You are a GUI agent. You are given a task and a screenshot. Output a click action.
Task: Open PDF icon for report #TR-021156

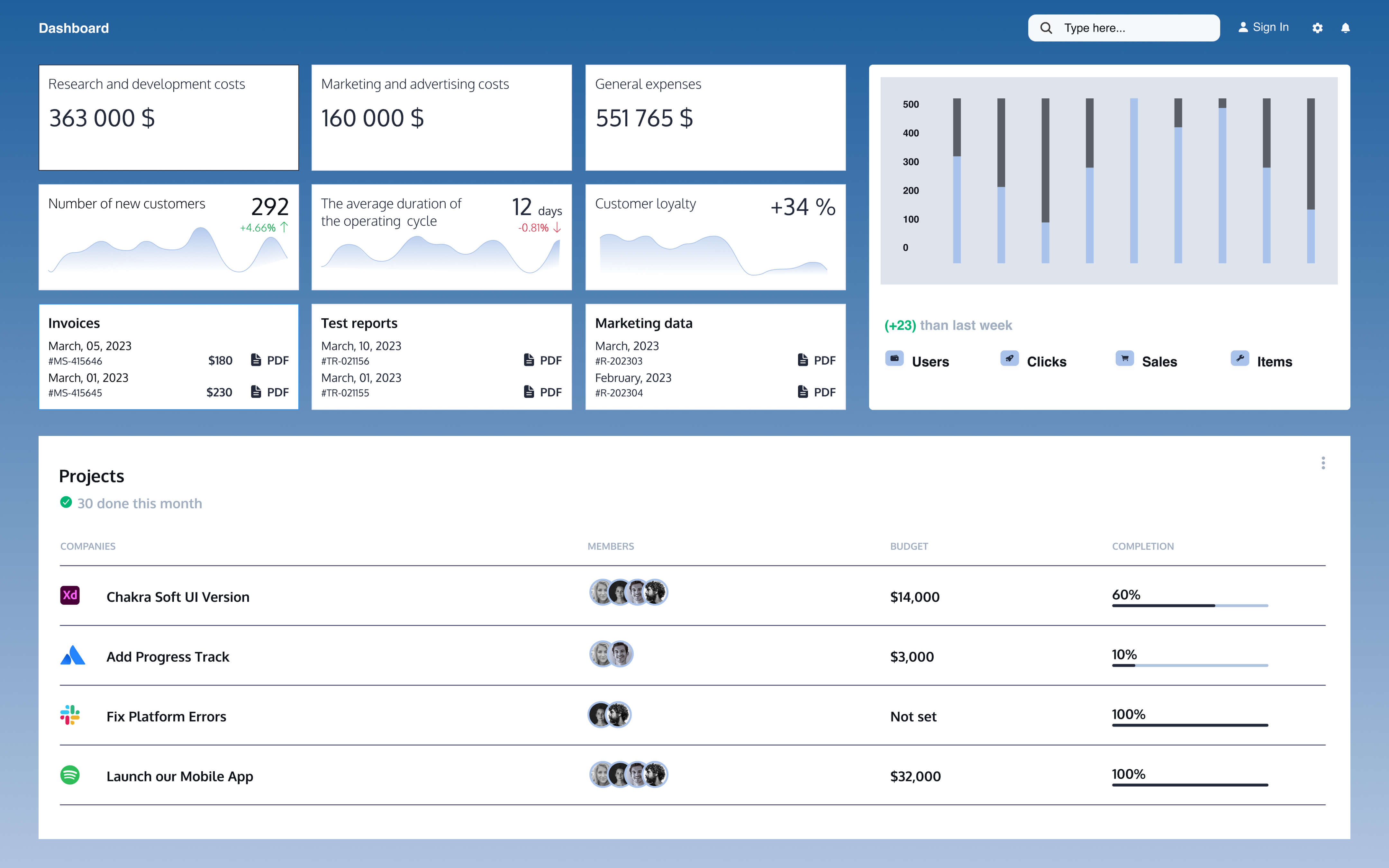[x=529, y=360]
